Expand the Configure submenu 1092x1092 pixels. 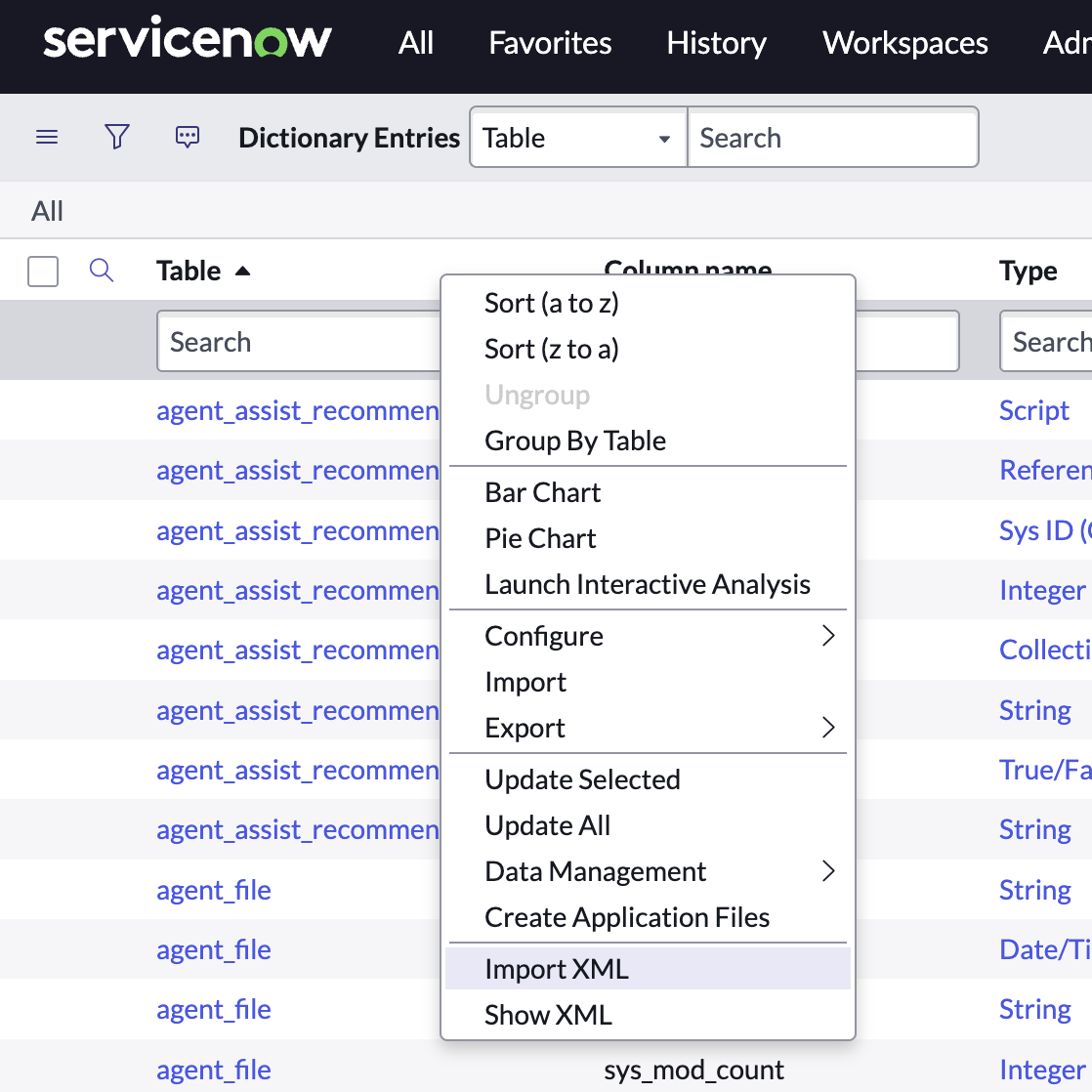click(648, 636)
